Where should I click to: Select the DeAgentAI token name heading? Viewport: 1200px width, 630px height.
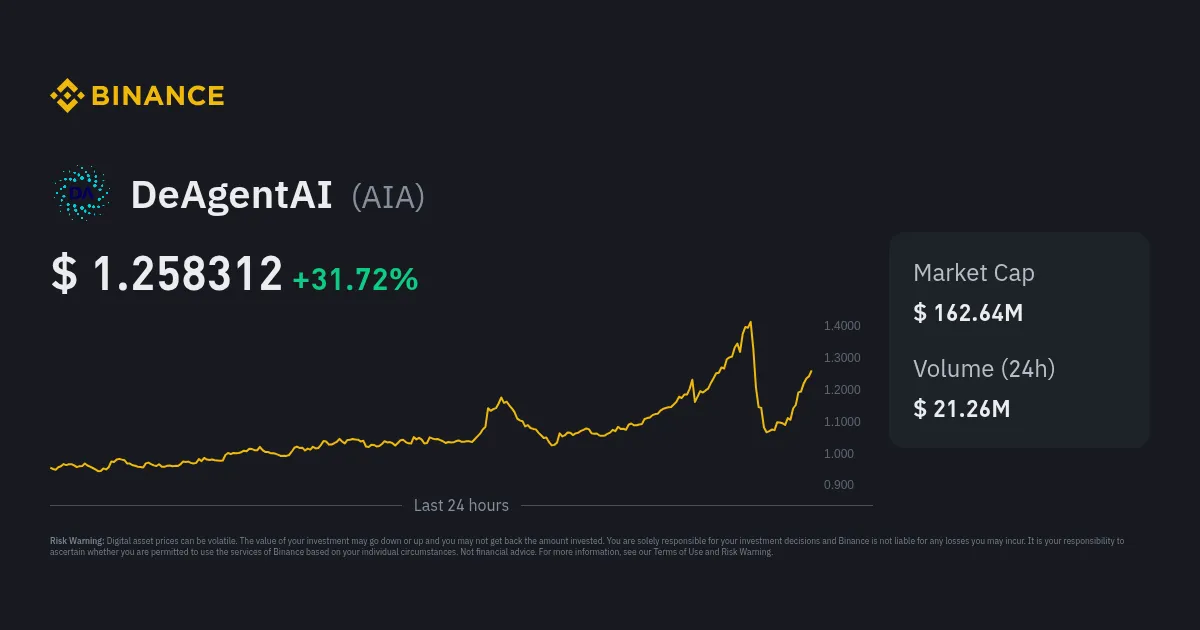pos(231,196)
